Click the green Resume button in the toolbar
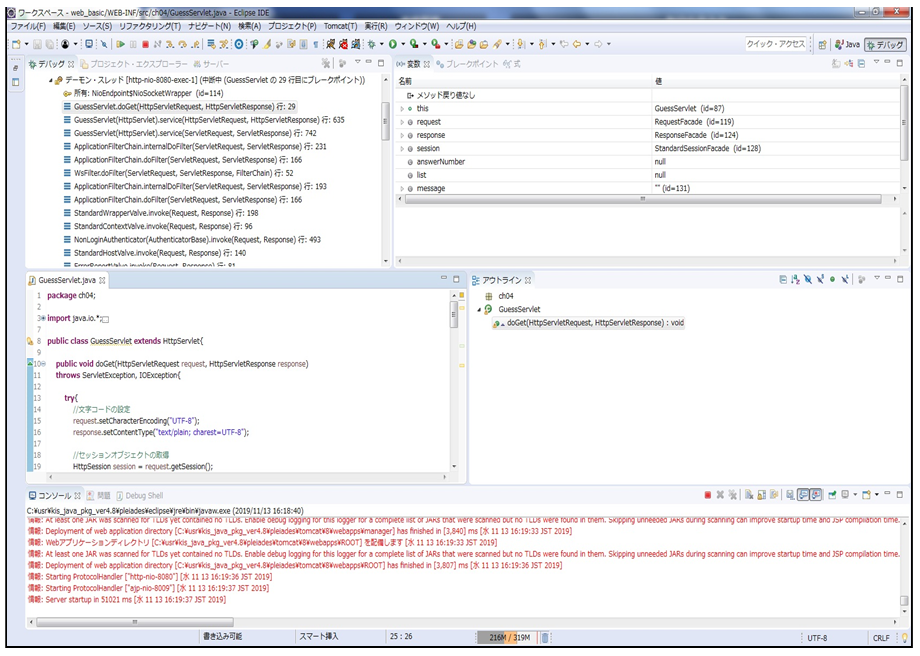This screenshot has width=920, height=656. [121, 44]
